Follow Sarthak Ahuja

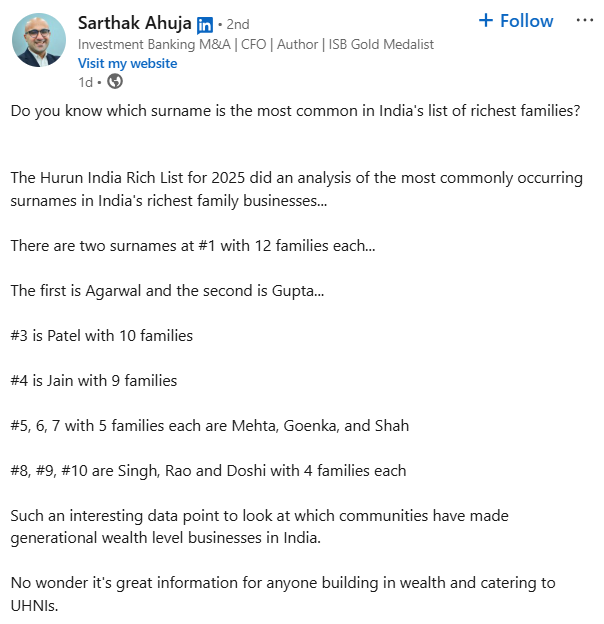(x=516, y=21)
